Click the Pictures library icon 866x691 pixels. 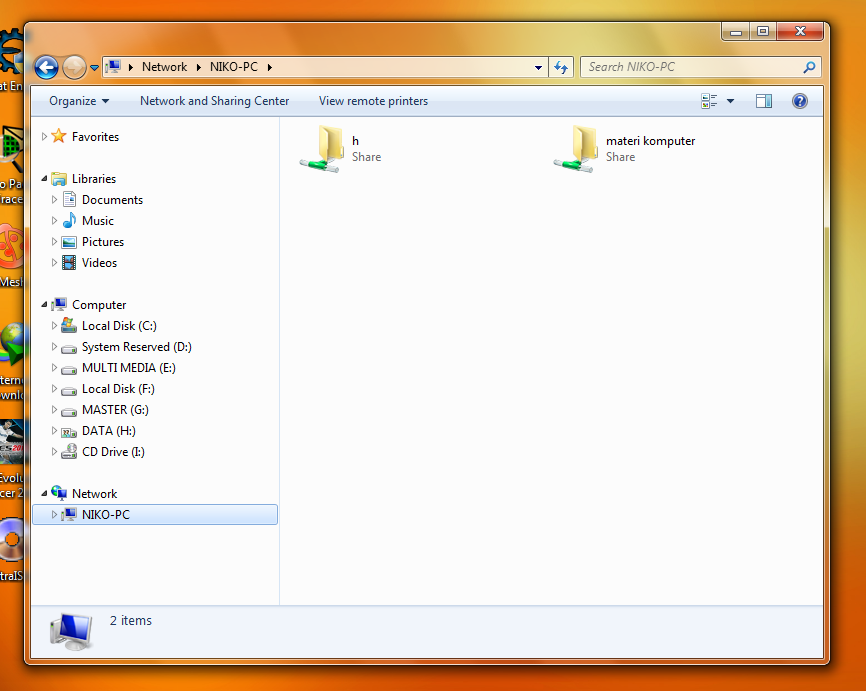pos(69,242)
